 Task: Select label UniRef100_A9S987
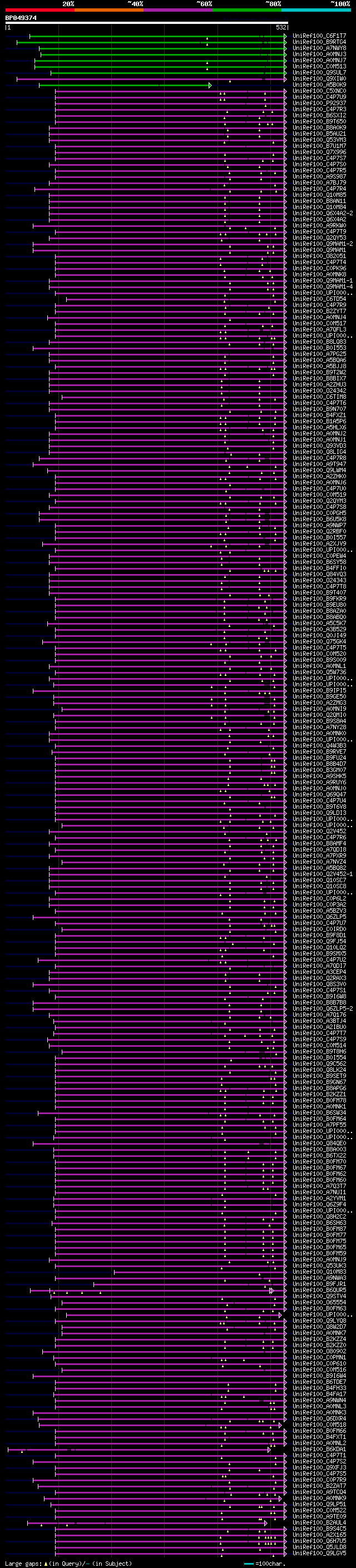pyautogui.click(x=319, y=176)
